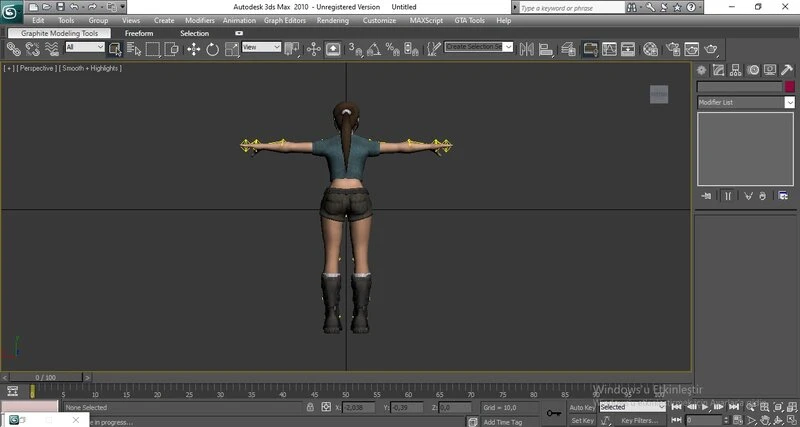This screenshot has width=800, height=427.
Task: Toggle Percent Snap
Action: [x=392, y=49]
